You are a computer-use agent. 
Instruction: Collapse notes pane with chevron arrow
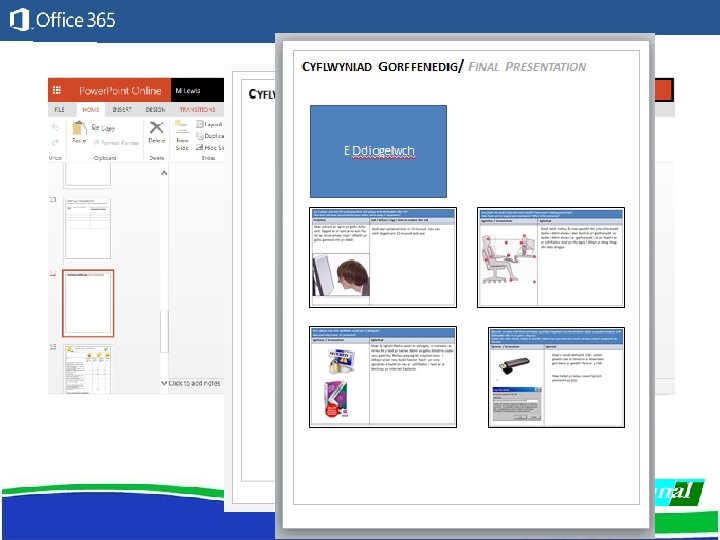point(164,382)
